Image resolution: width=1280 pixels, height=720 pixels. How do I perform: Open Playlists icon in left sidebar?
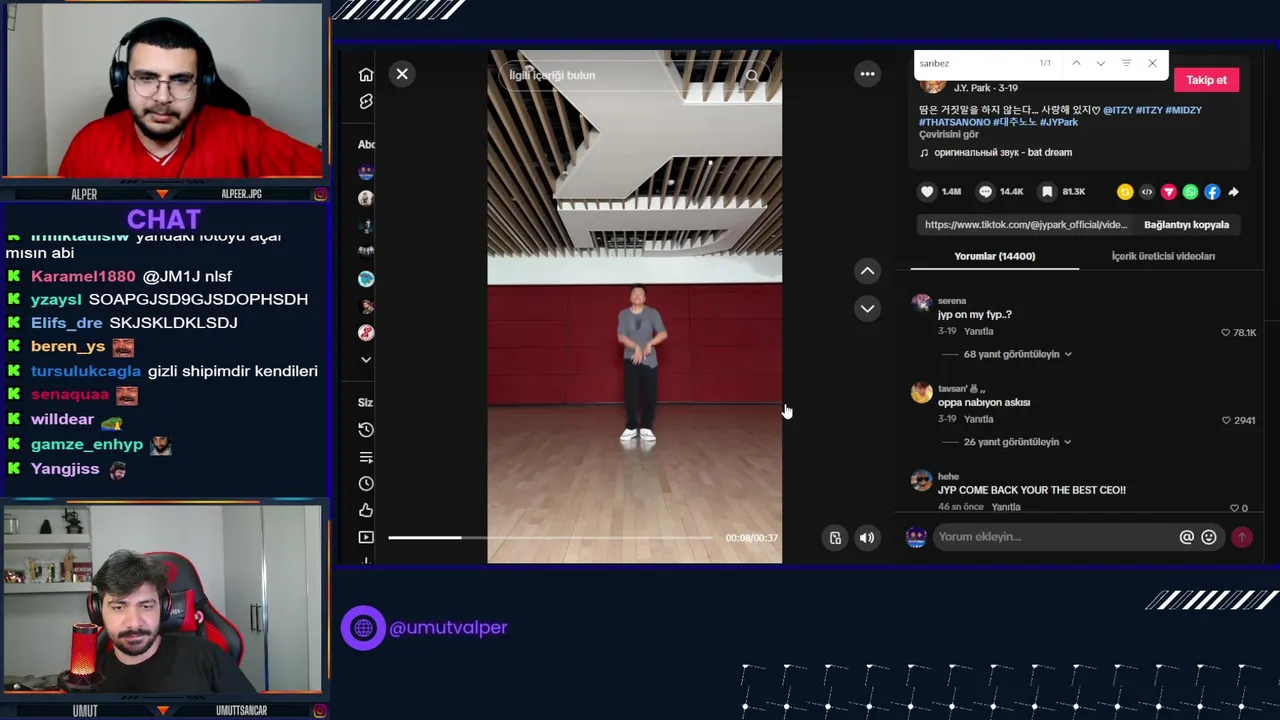[366, 457]
